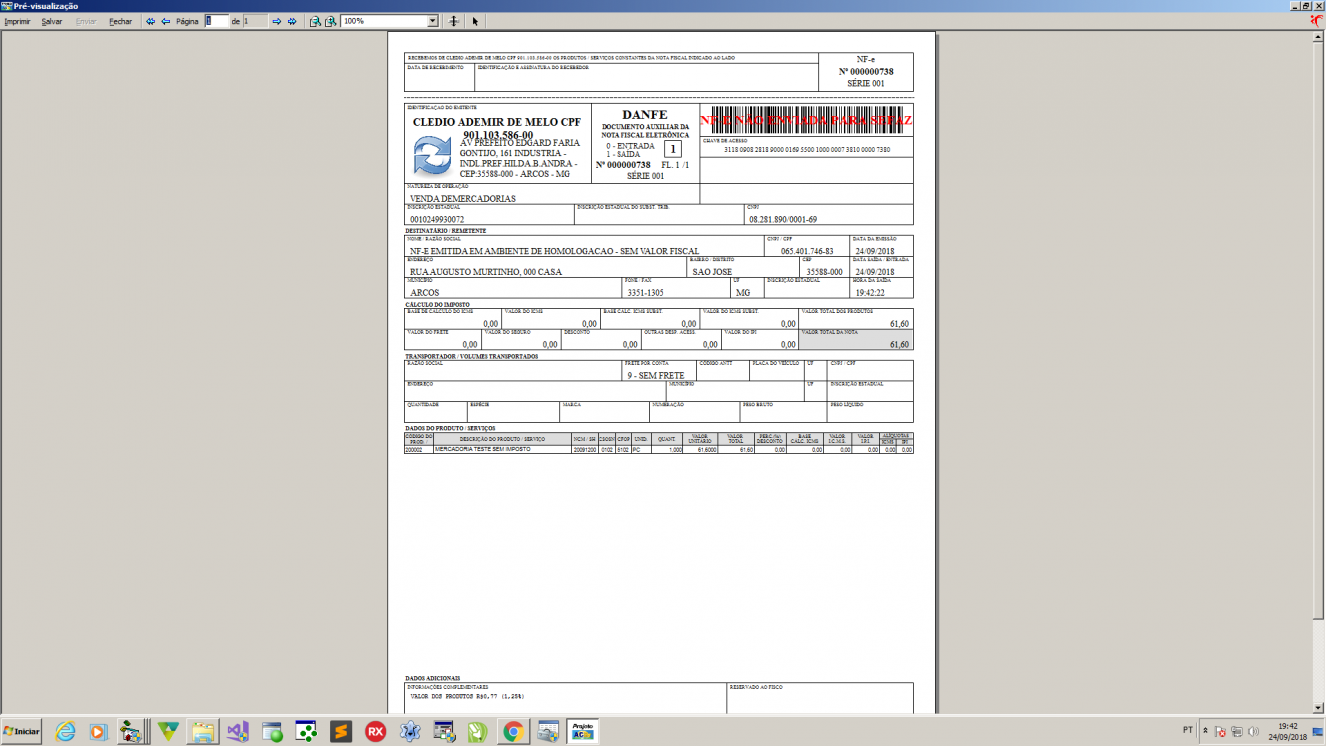Viewport: 1326px width, 746px height.
Task: Open the 100% zoom dropdown
Action: pos(433,21)
